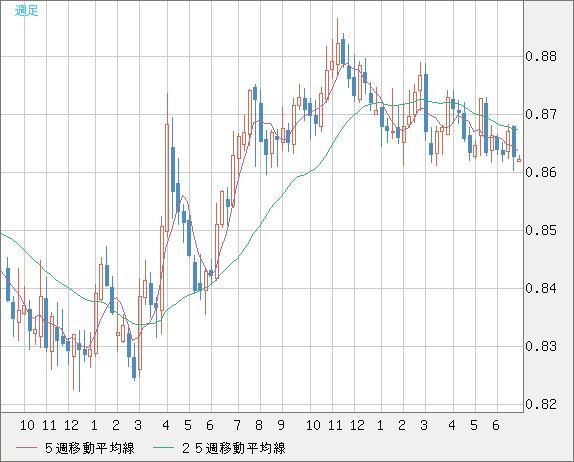
Task: Click the 0.85 price axis label
Action: 541,230
